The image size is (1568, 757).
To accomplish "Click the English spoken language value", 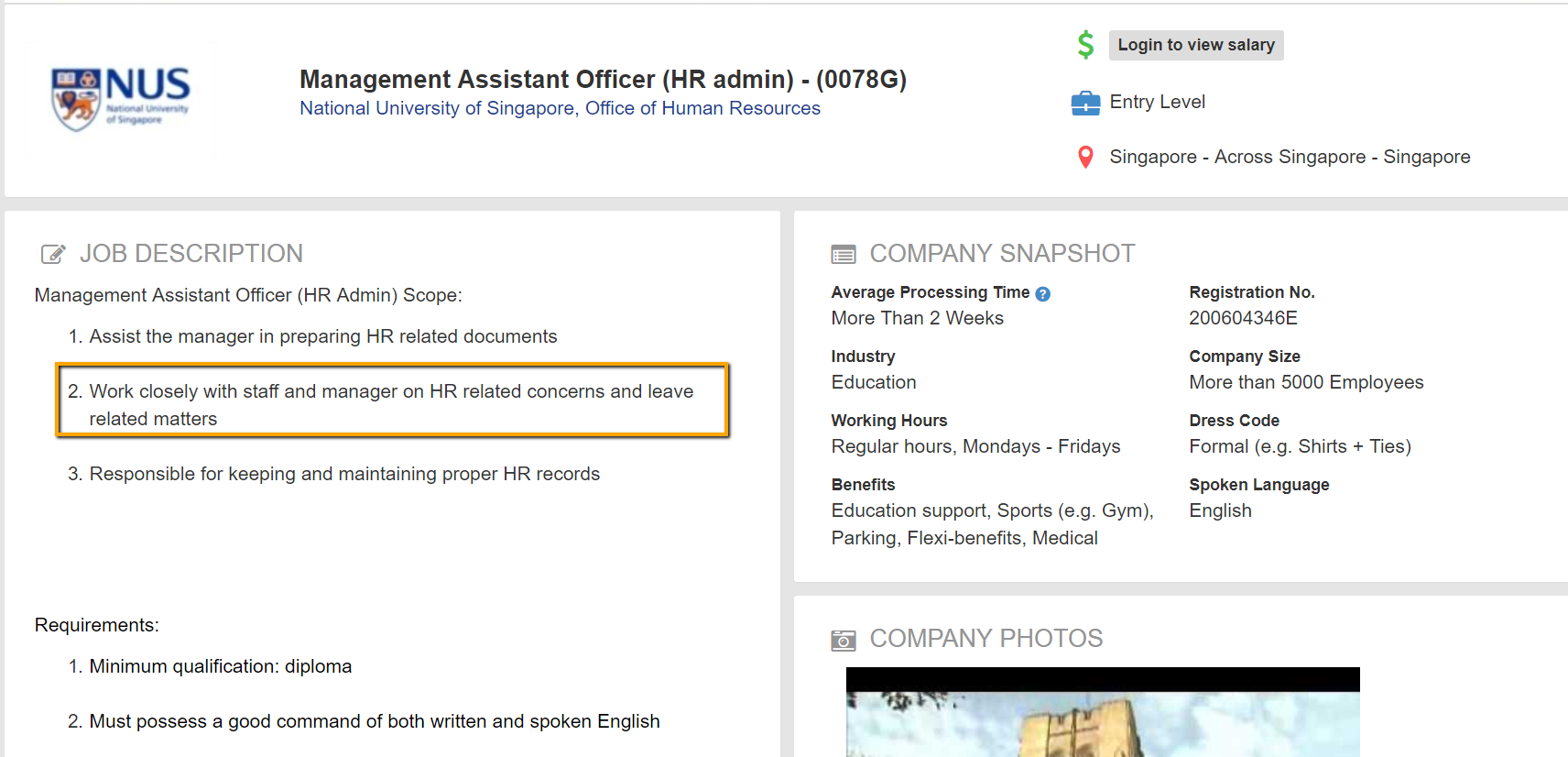I will pyautogui.click(x=1220, y=510).
